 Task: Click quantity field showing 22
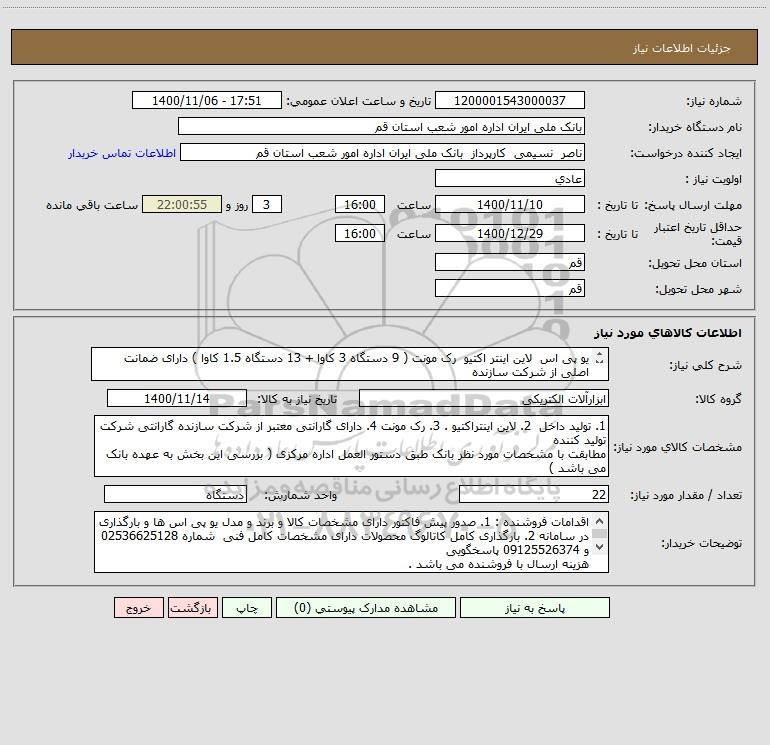click(x=534, y=495)
